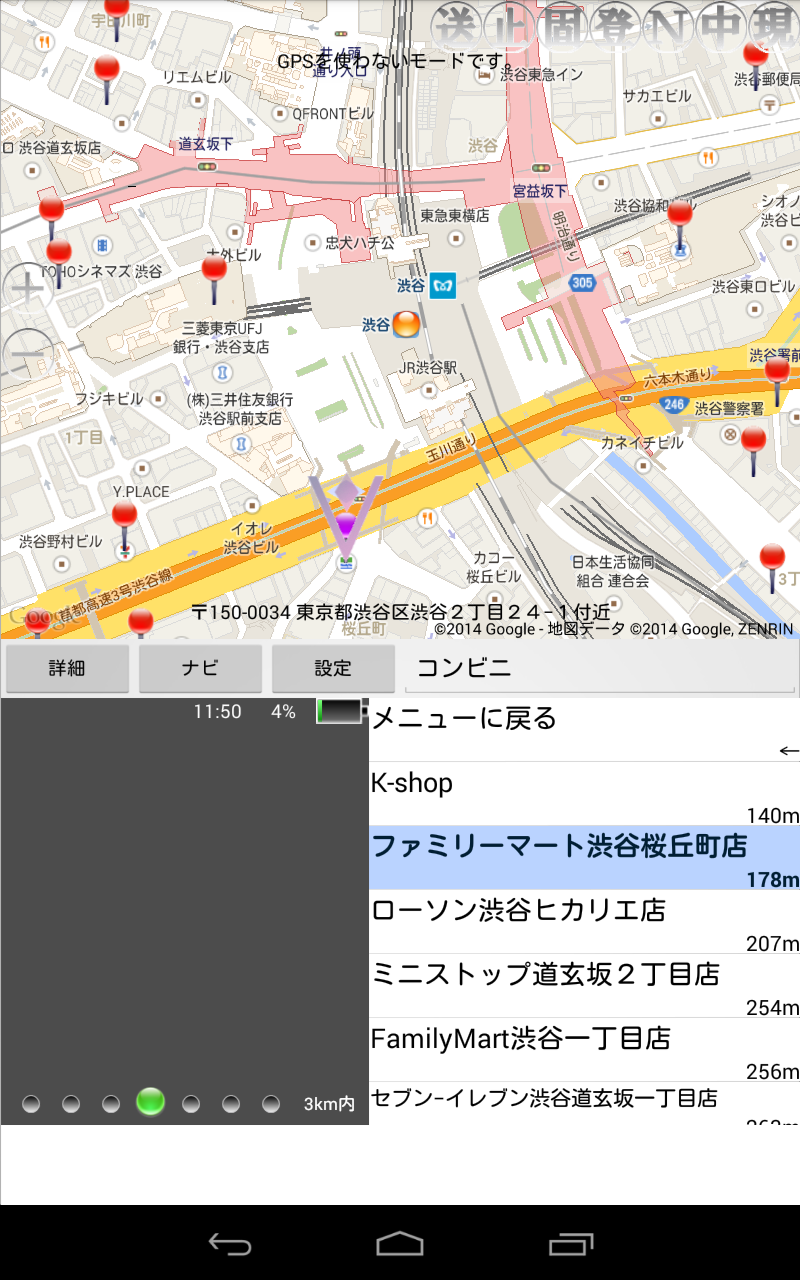Select the green active range dot
The image size is (800, 1280).
[x=150, y=1102]
